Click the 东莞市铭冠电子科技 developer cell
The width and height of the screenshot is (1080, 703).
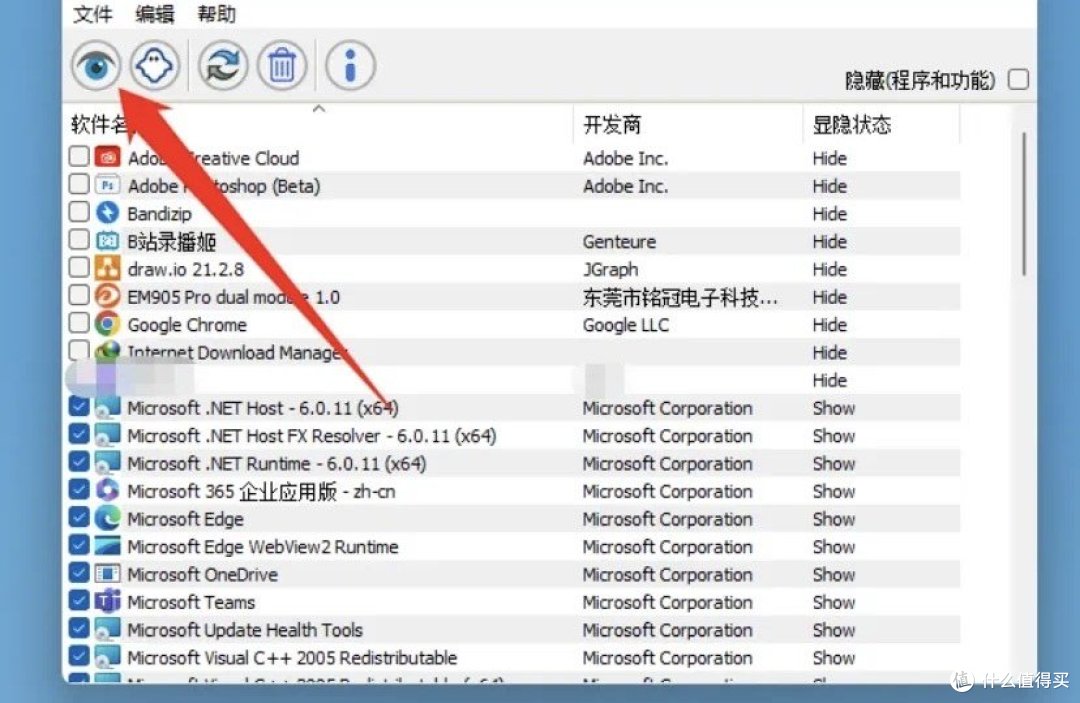pyautogui.click(x=680, y=297)
